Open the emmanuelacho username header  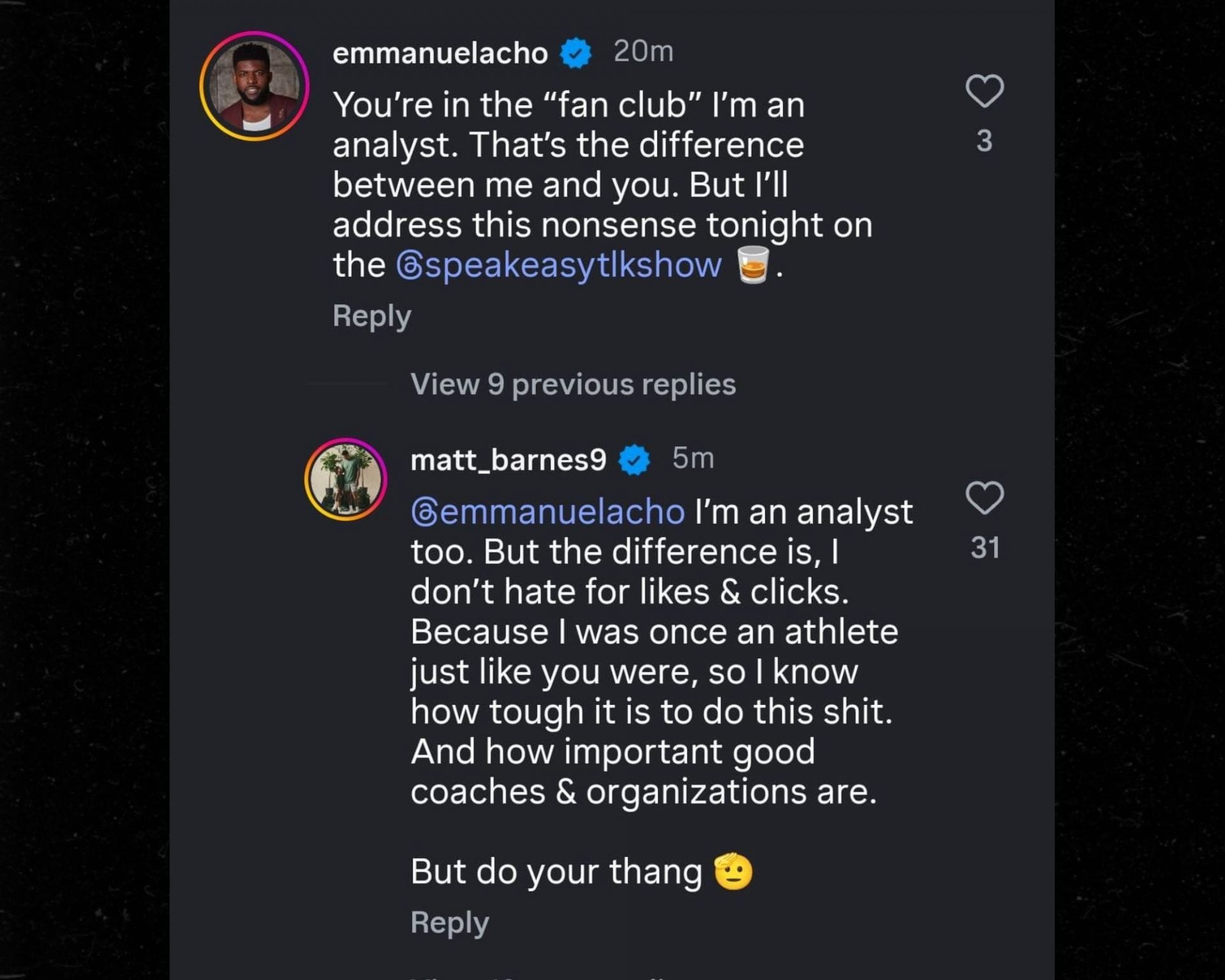440,54
